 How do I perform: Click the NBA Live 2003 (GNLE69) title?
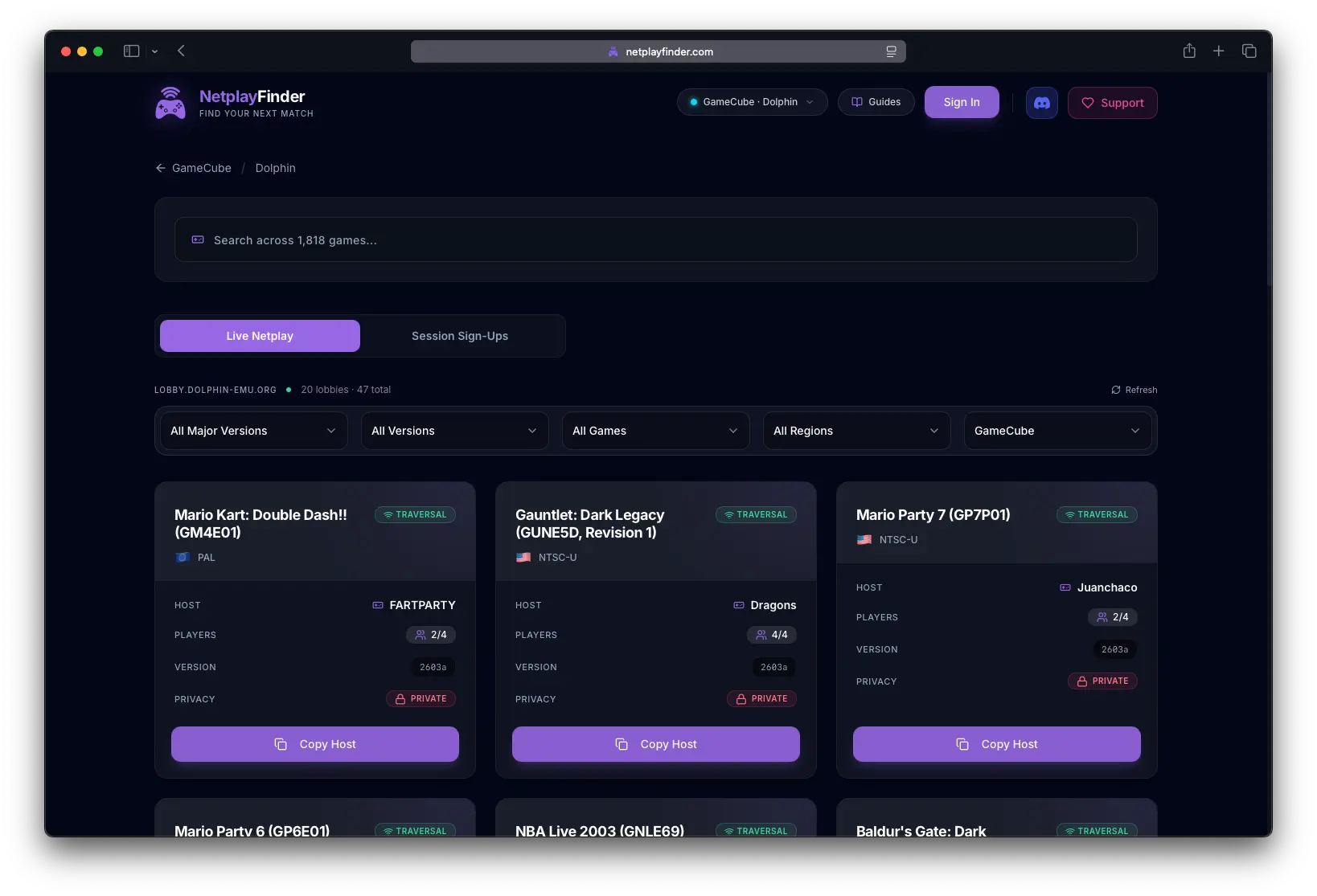[x=600, y=830]
